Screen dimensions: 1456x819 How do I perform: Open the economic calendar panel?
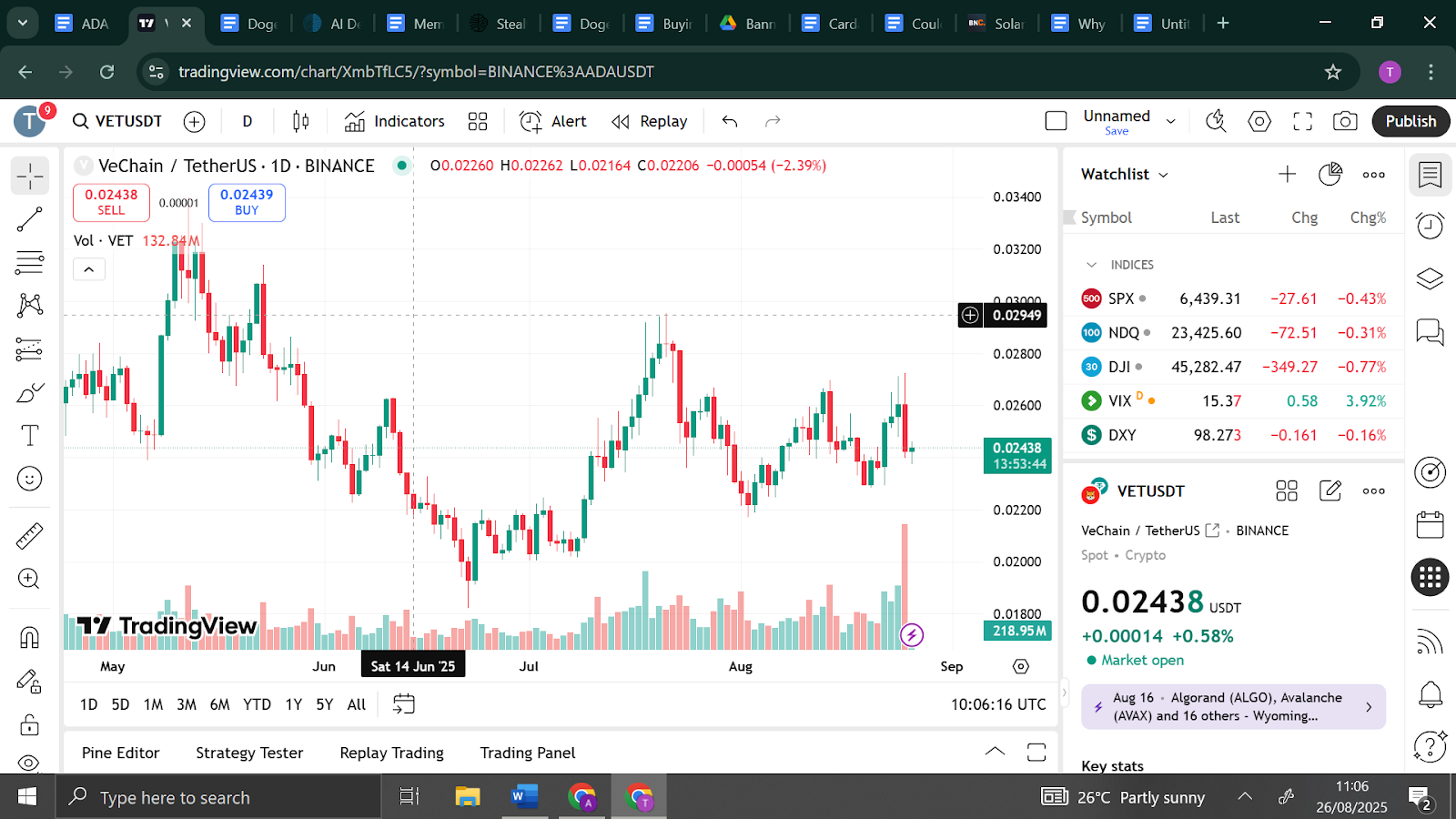(1431, 525)
